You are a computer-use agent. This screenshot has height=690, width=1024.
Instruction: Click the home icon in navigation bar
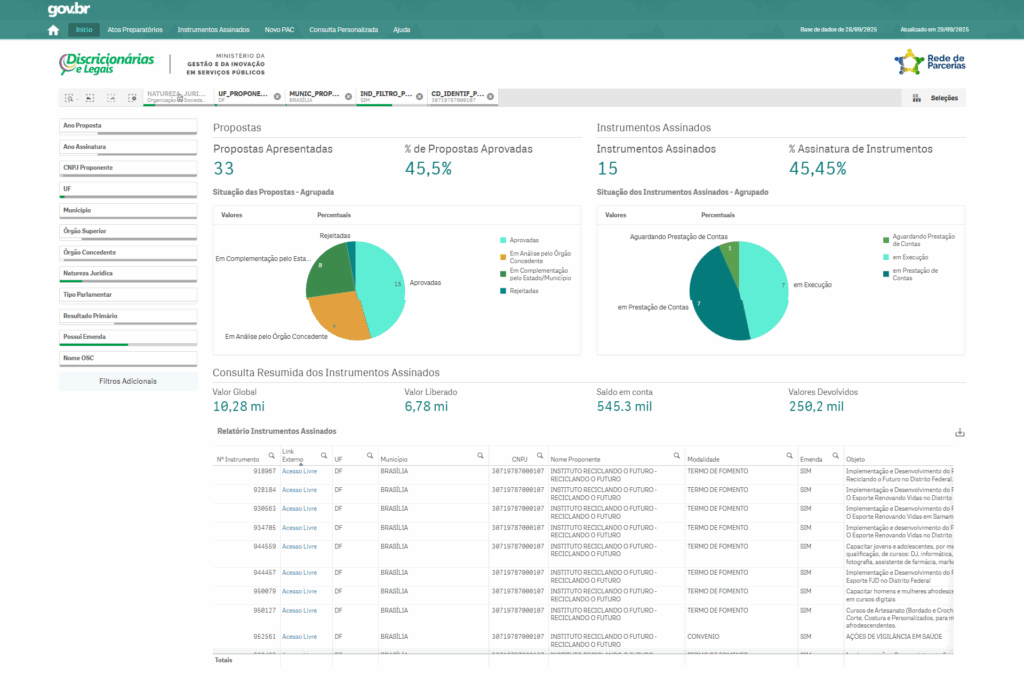[54, 30]
